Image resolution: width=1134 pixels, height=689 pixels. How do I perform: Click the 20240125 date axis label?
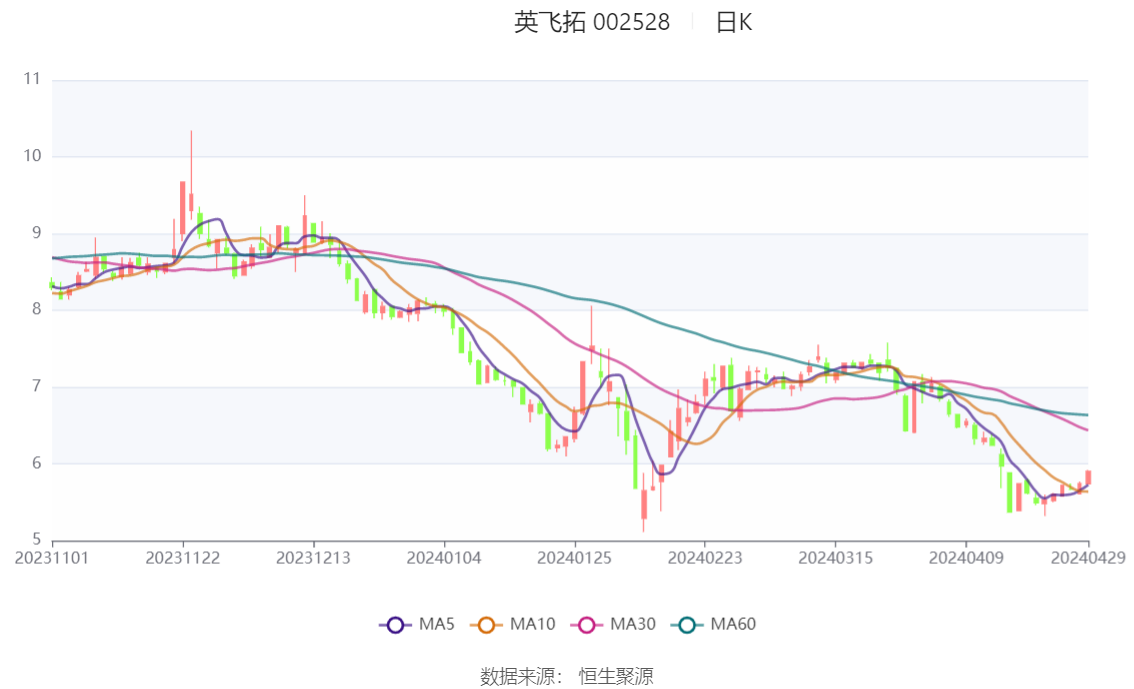click(x=574, y=558)
